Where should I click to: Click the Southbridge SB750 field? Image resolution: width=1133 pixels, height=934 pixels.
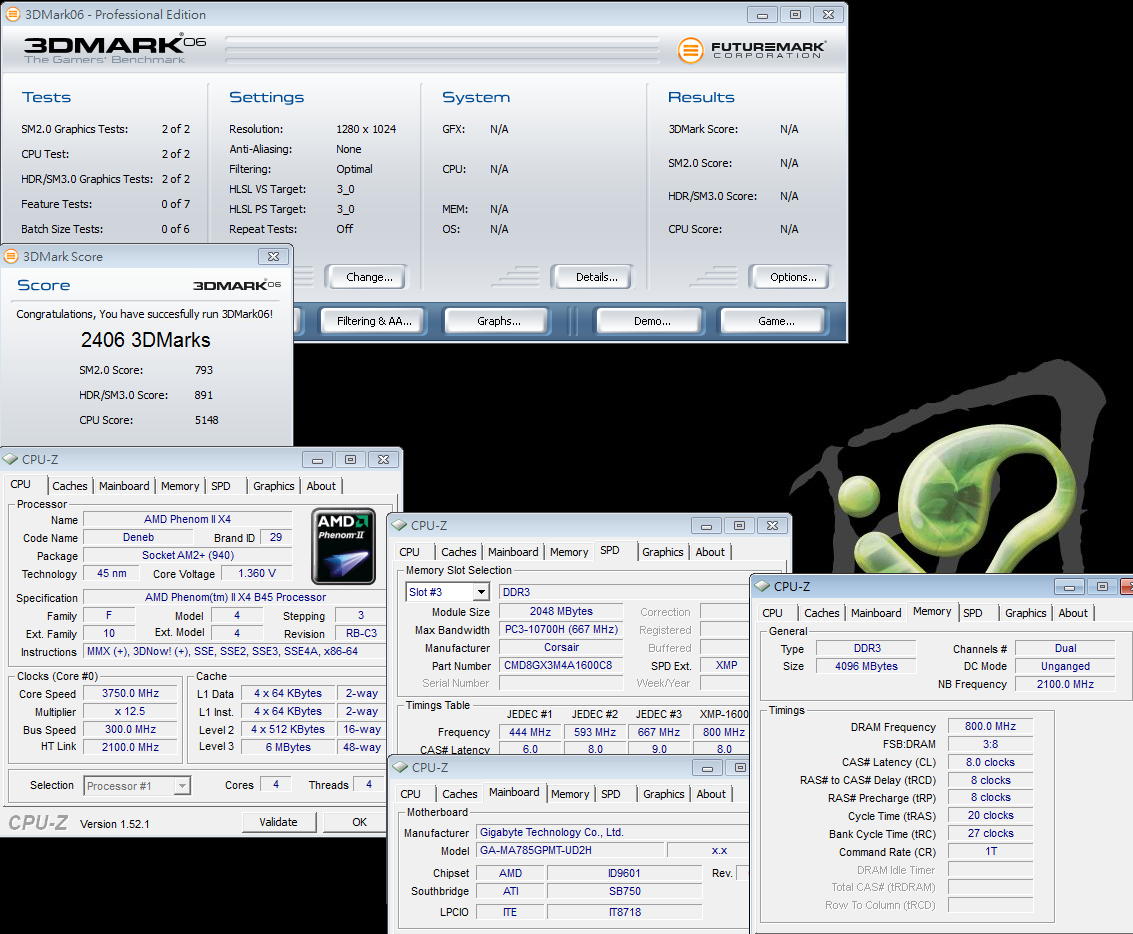[624, 891]
